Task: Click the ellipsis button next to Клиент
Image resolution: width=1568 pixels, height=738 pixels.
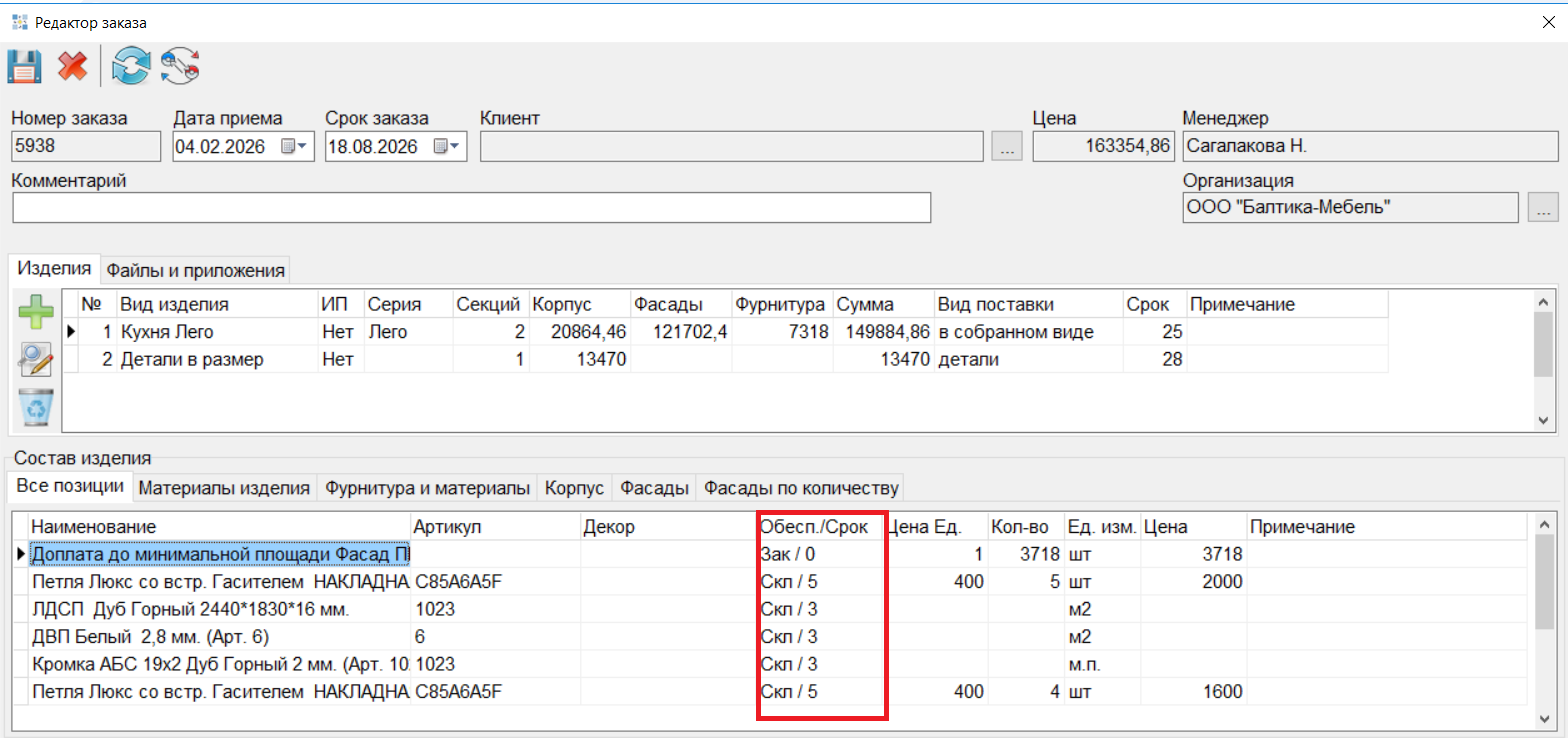Action: (1006, 147)
